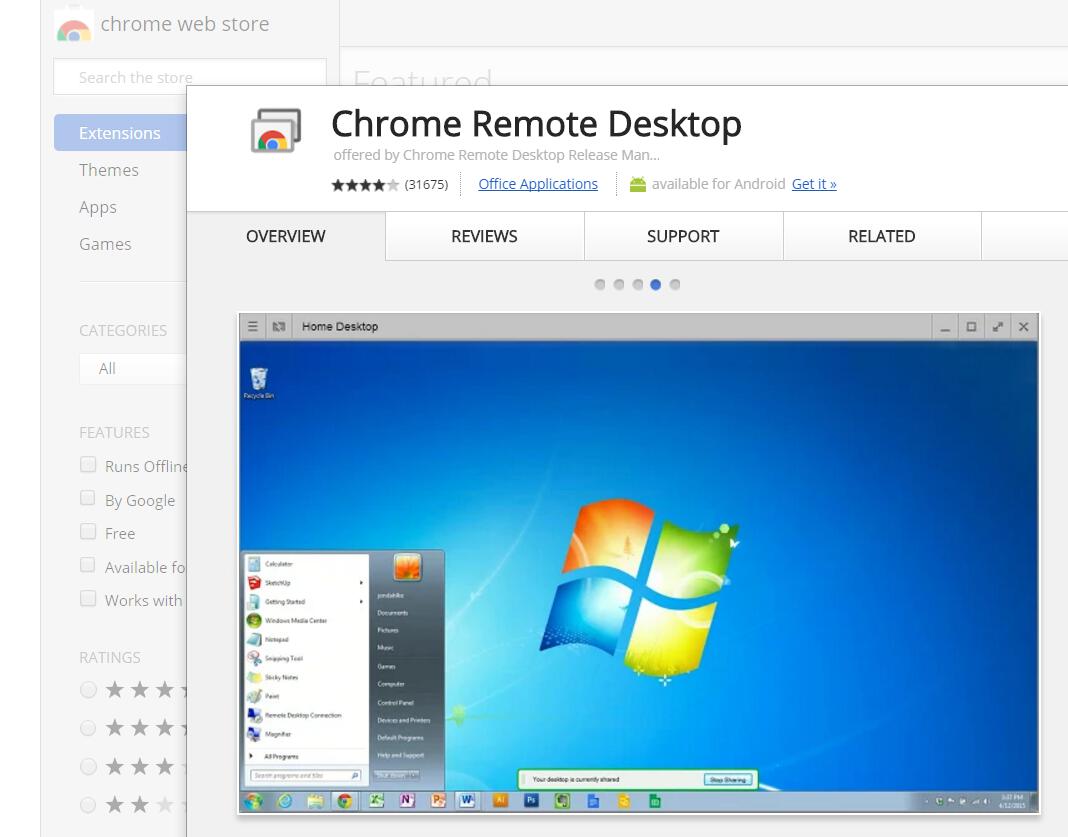Image resolution: width=1068 pixels, height=837 pixels.
Task: Click the Chrome Web Store logo icon
Action: pos(74,26)
